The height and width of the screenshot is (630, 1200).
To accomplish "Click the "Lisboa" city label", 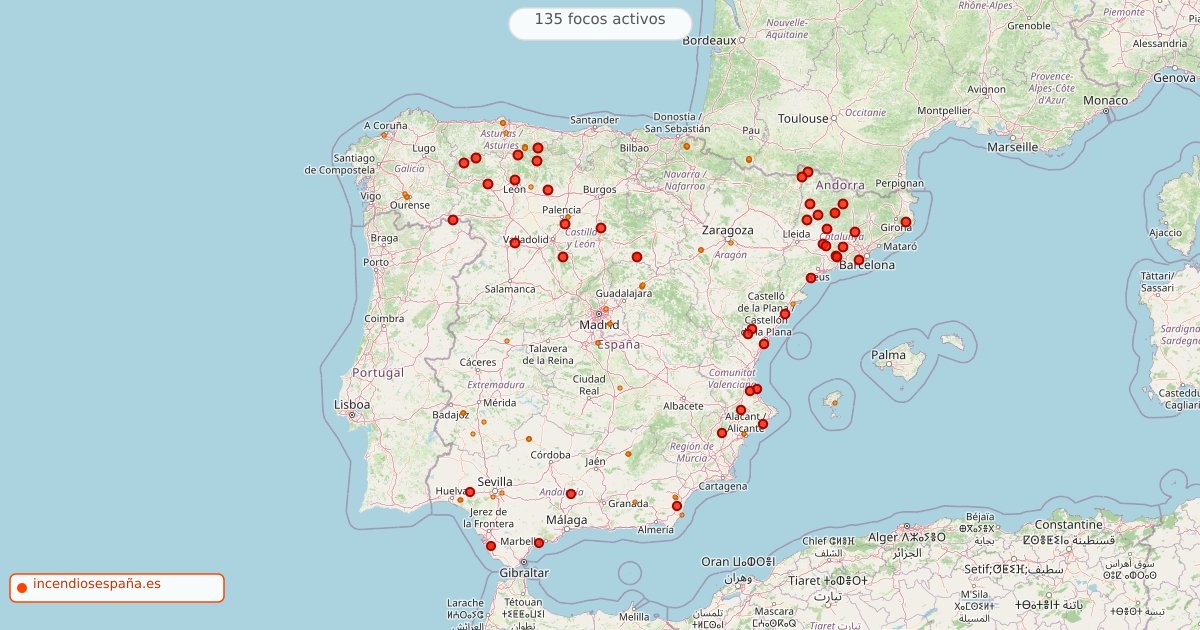I will click(x=352, y=405).
